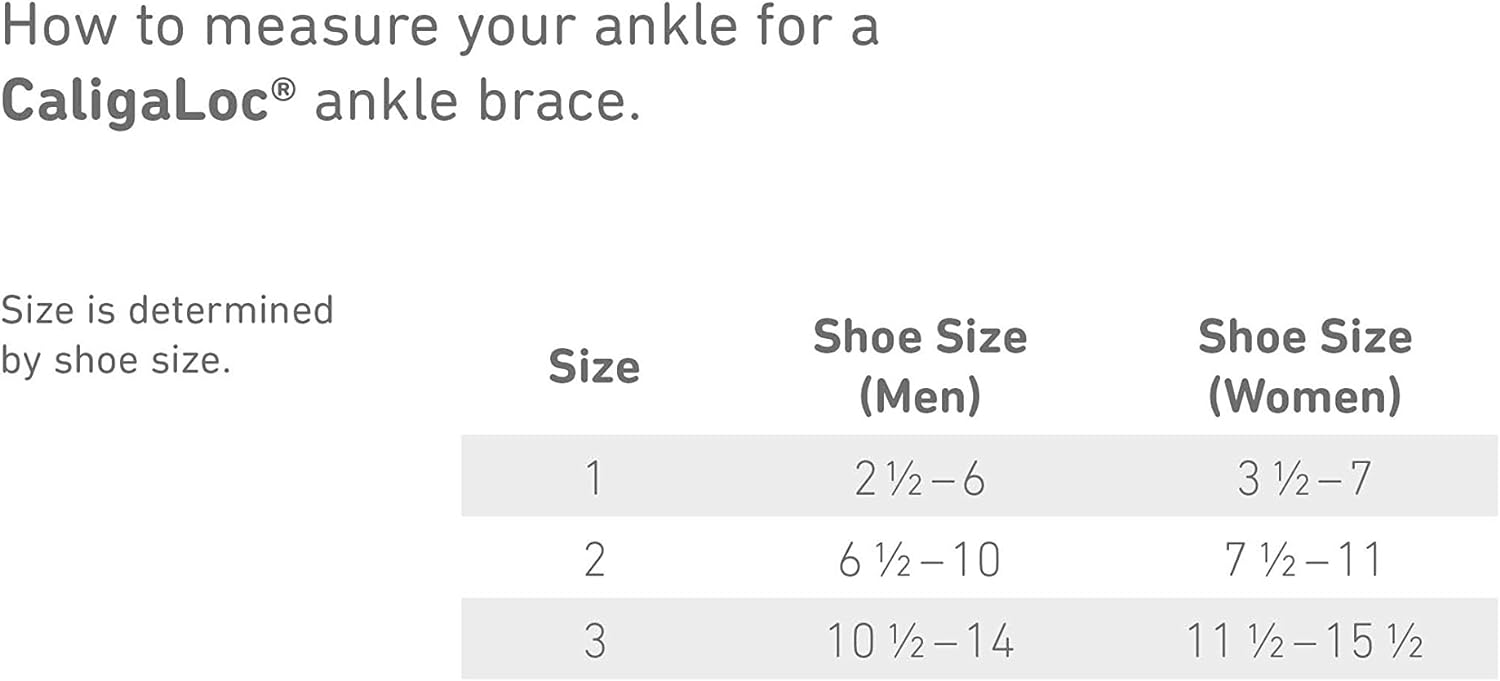Click women's shoe range 7½–11 cell
This screenshot has height=681, width=1500.
pyautogui.click(x=1304, y=559)
